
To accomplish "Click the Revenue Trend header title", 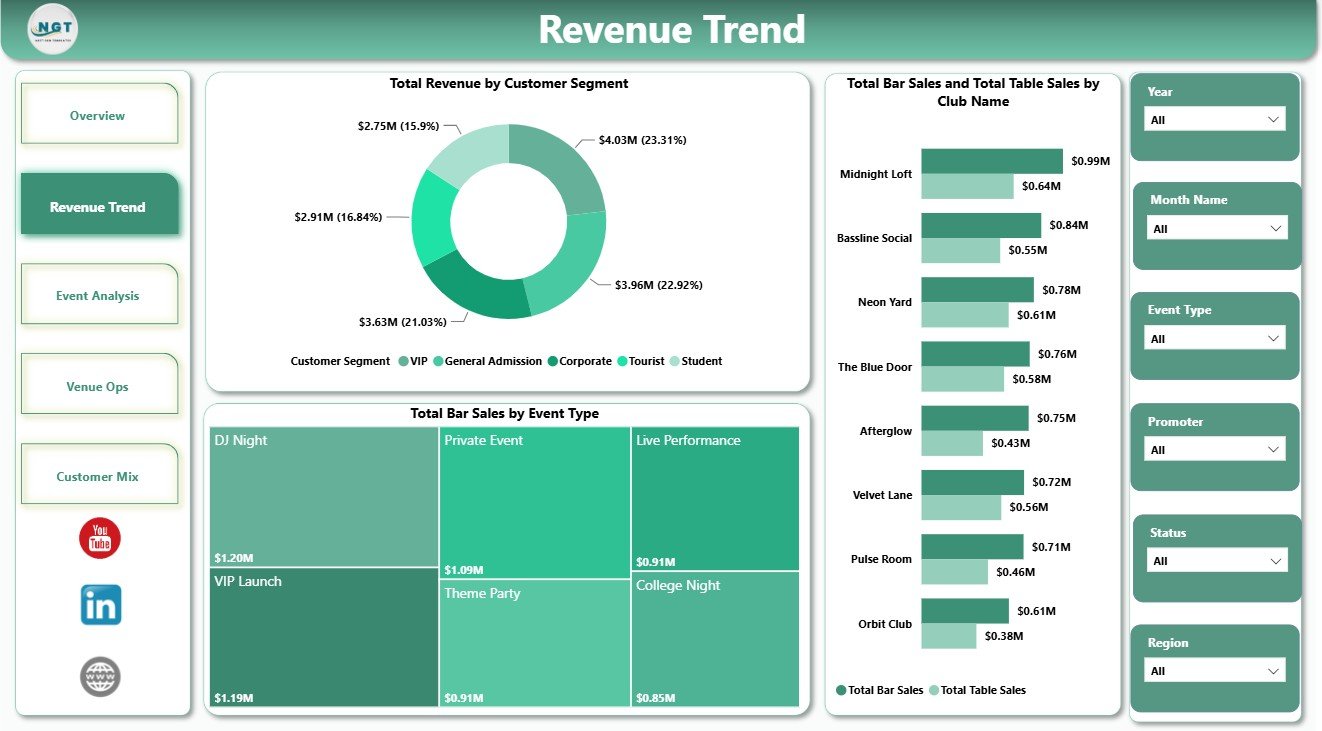I will (672, 30).
